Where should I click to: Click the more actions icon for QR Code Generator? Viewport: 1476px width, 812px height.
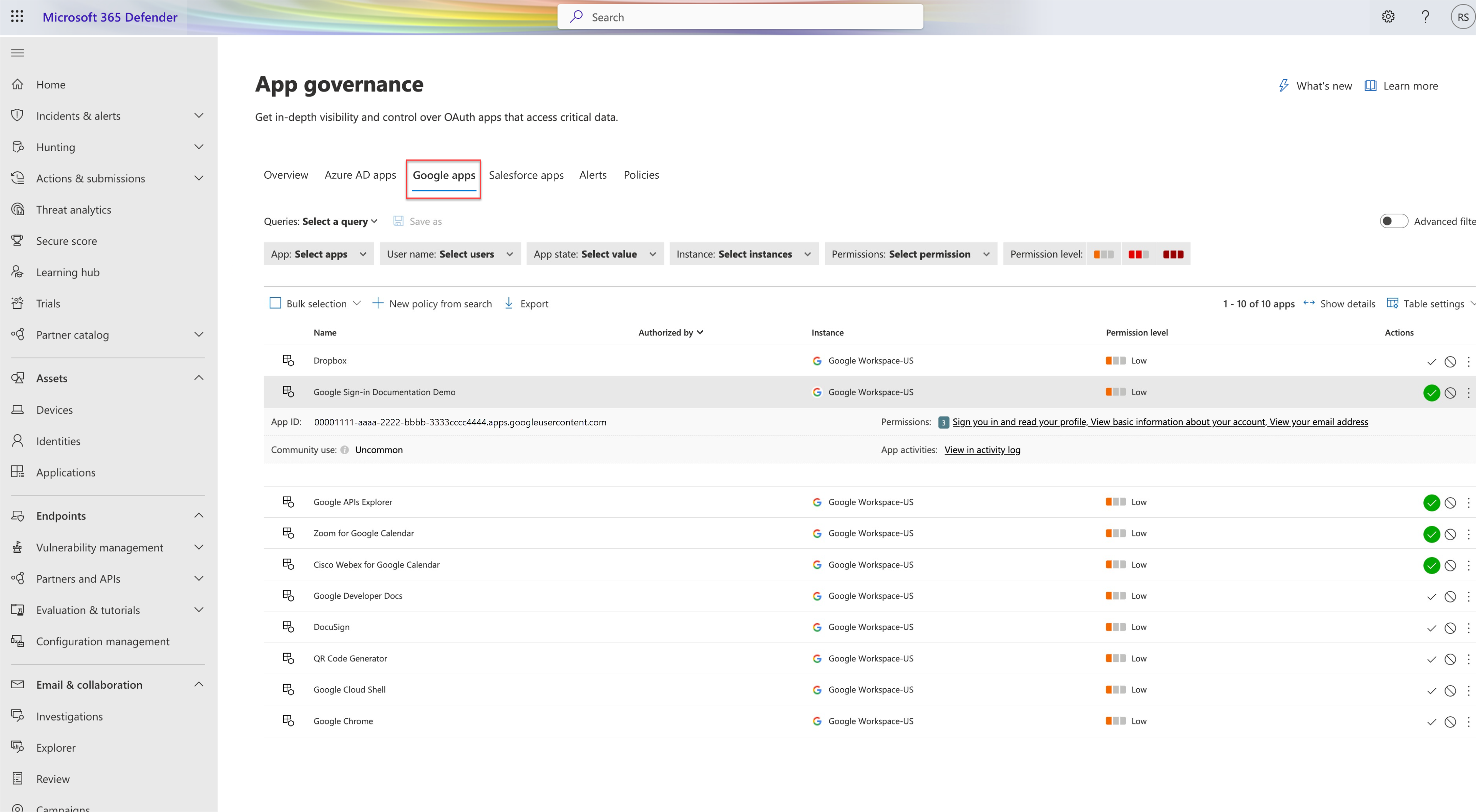pos(1467,658)
